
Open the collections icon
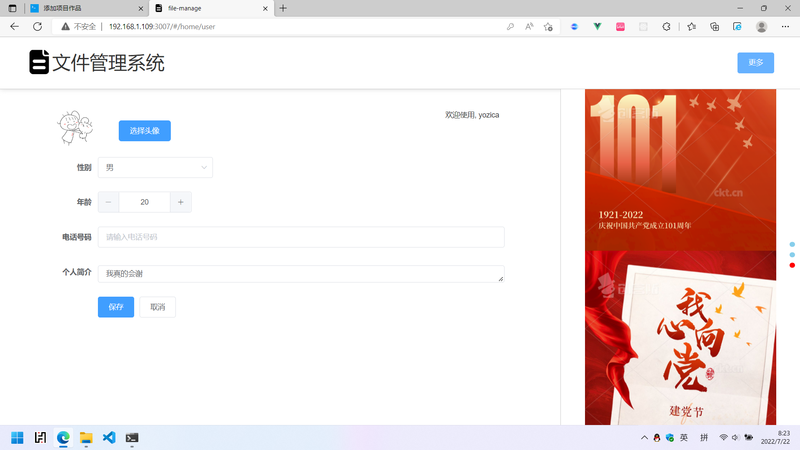715,27
